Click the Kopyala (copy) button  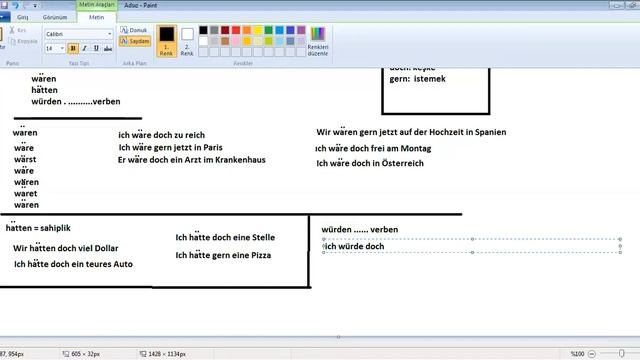pos(23,41)
